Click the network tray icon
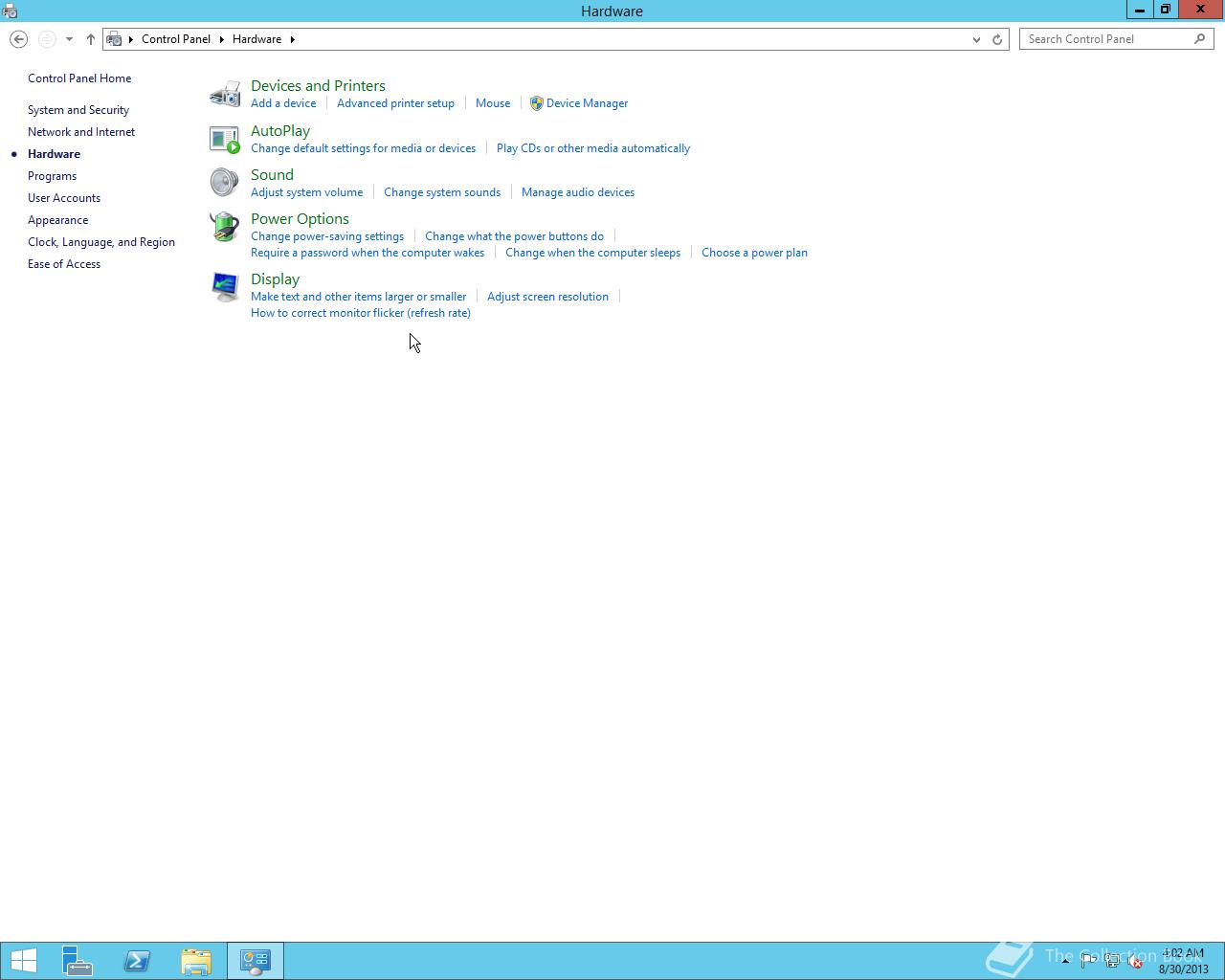Image resolution: width=1225 pixels, height=980 pixels. coord(1112,962)
